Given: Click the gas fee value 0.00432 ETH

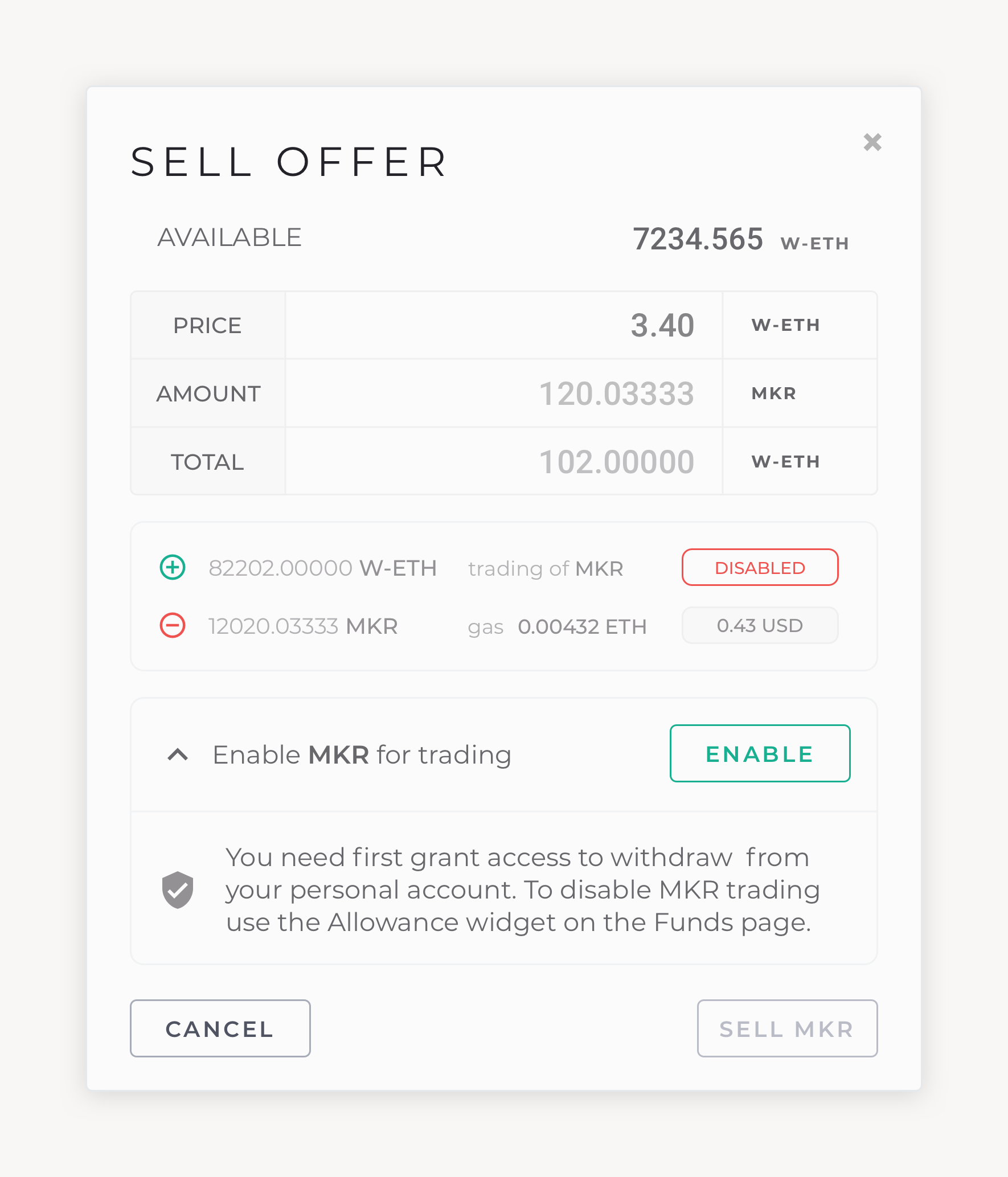Looking at the screenshot, I should pyautogui.click(x=583, y=625).
